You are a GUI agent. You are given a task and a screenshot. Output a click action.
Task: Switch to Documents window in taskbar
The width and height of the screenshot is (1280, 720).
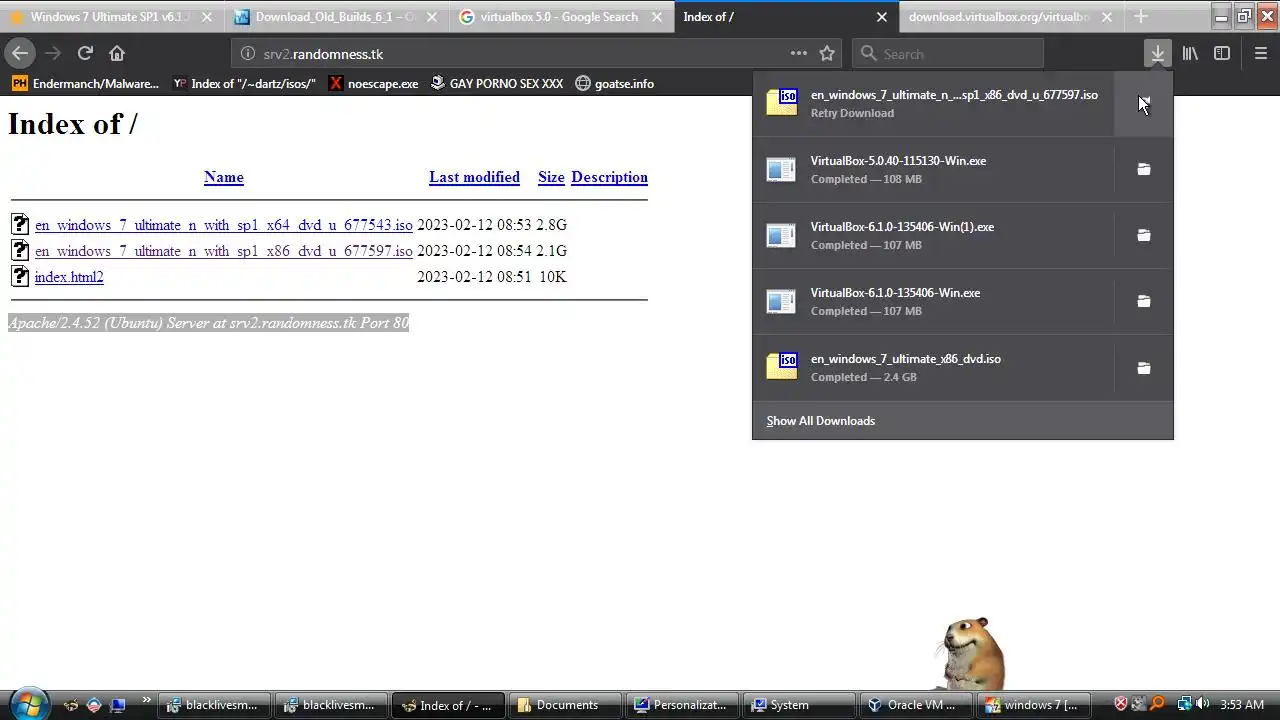(x=567, y=705)
